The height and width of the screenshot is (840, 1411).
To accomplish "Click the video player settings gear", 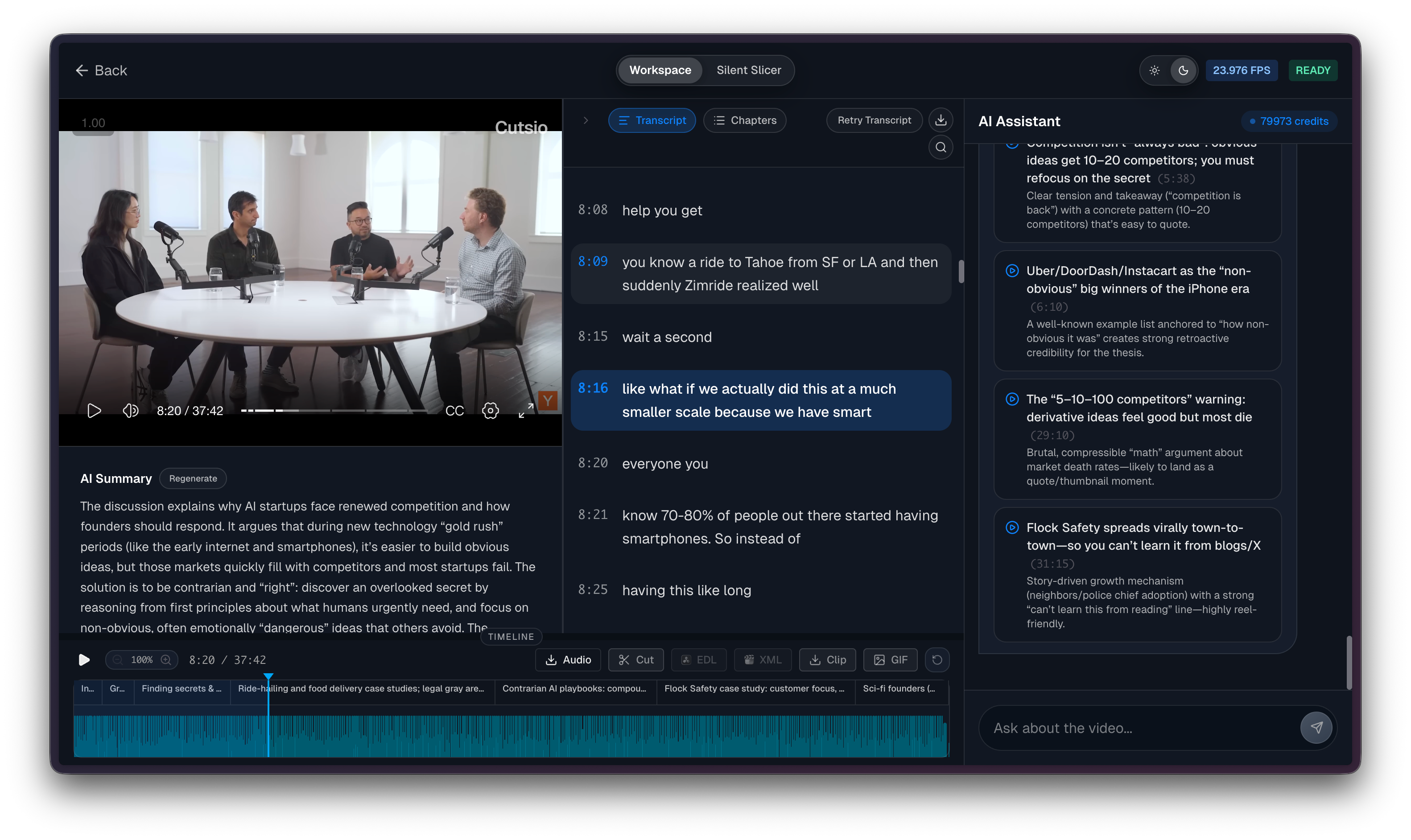I will [x=490, y=410].
